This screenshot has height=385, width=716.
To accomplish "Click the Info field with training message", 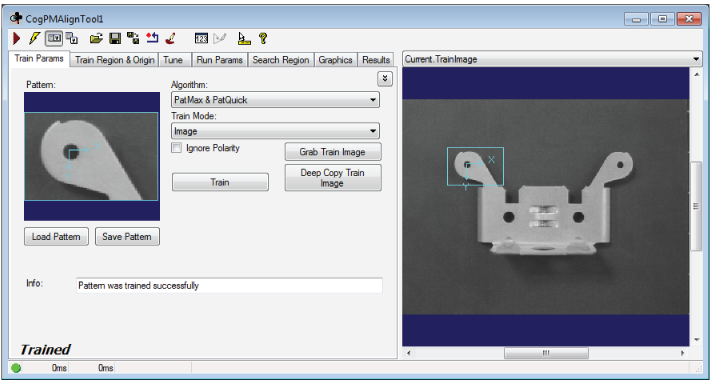I will (x=229, y=285).
